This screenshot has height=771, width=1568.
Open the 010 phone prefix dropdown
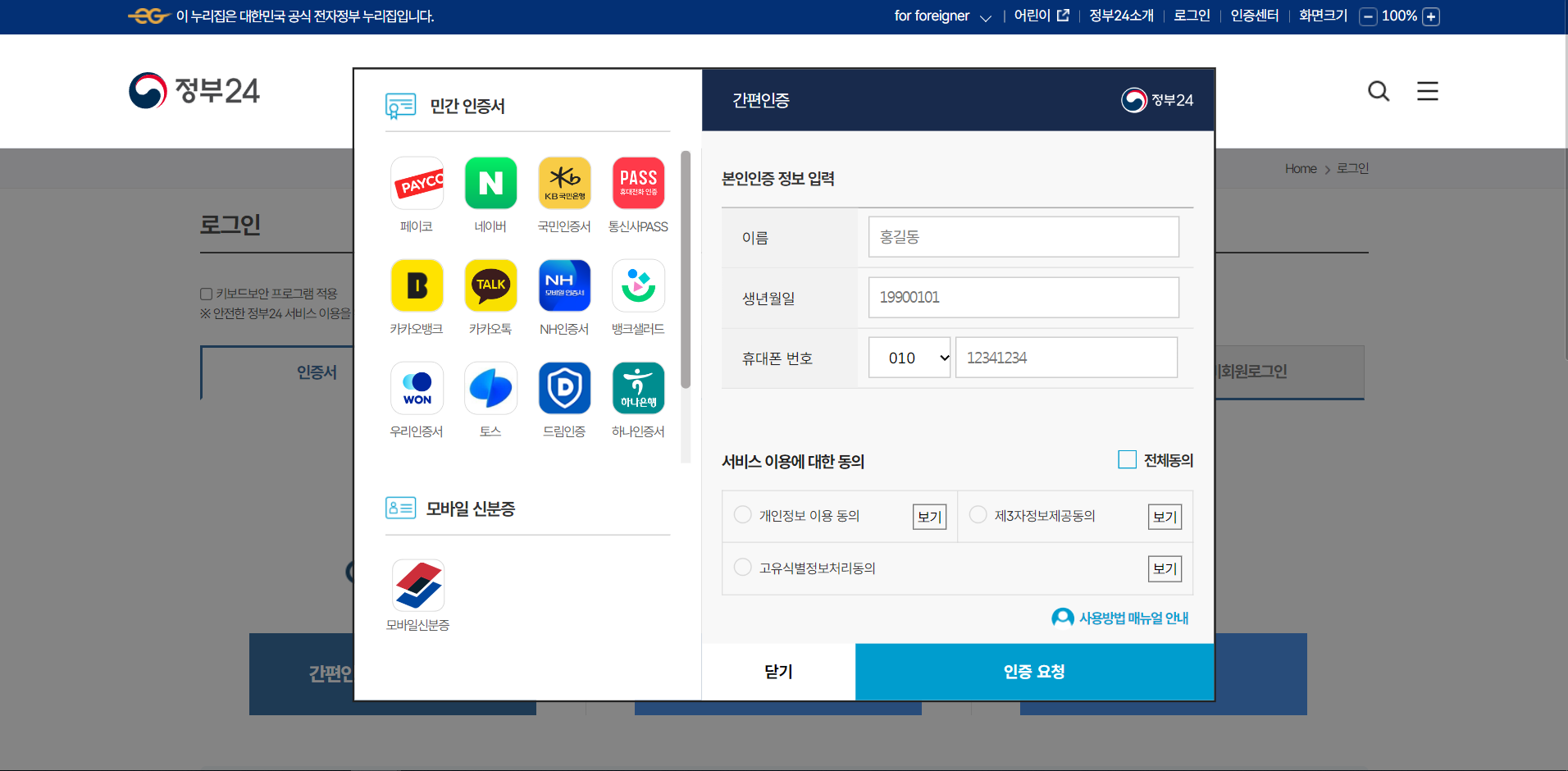(x=909, y=358)
